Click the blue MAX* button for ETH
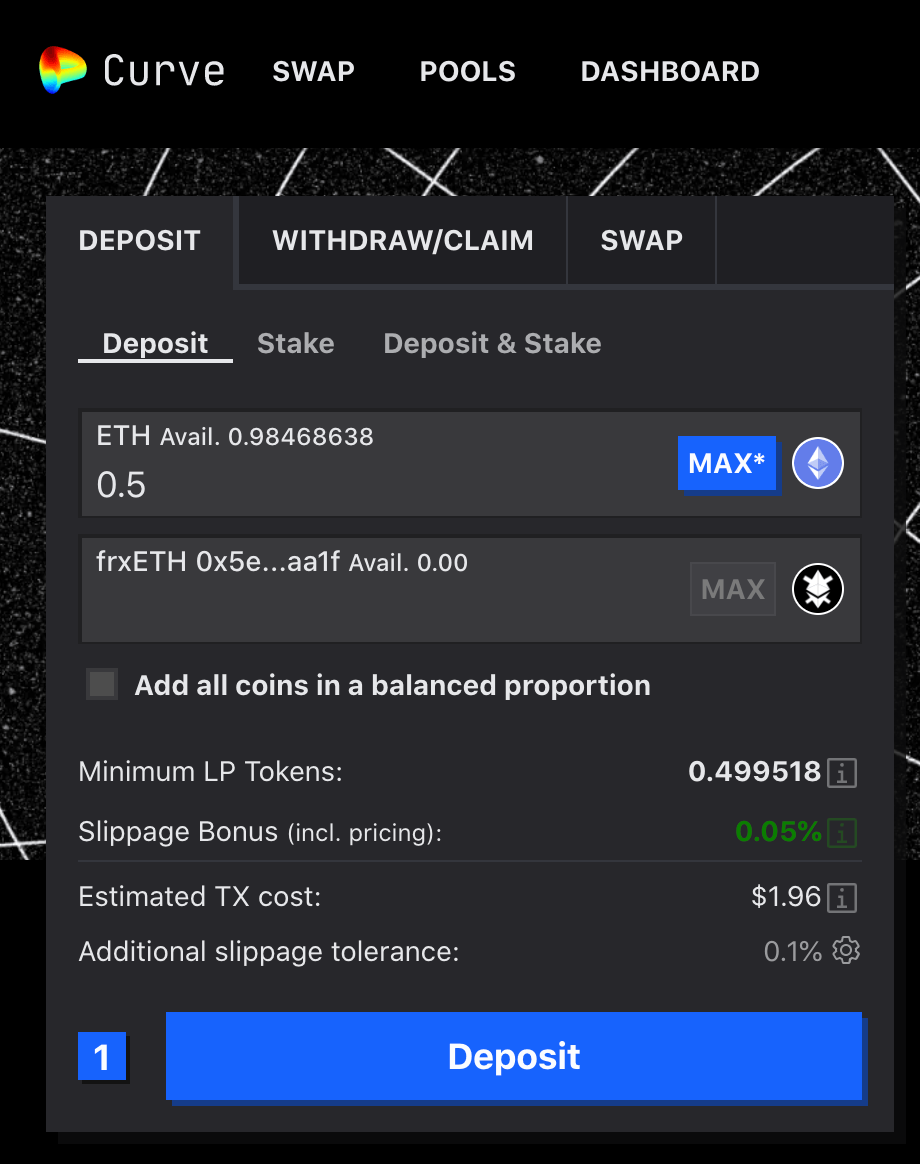The width and height of the screenshot is (920, 1164). (727, 463)
